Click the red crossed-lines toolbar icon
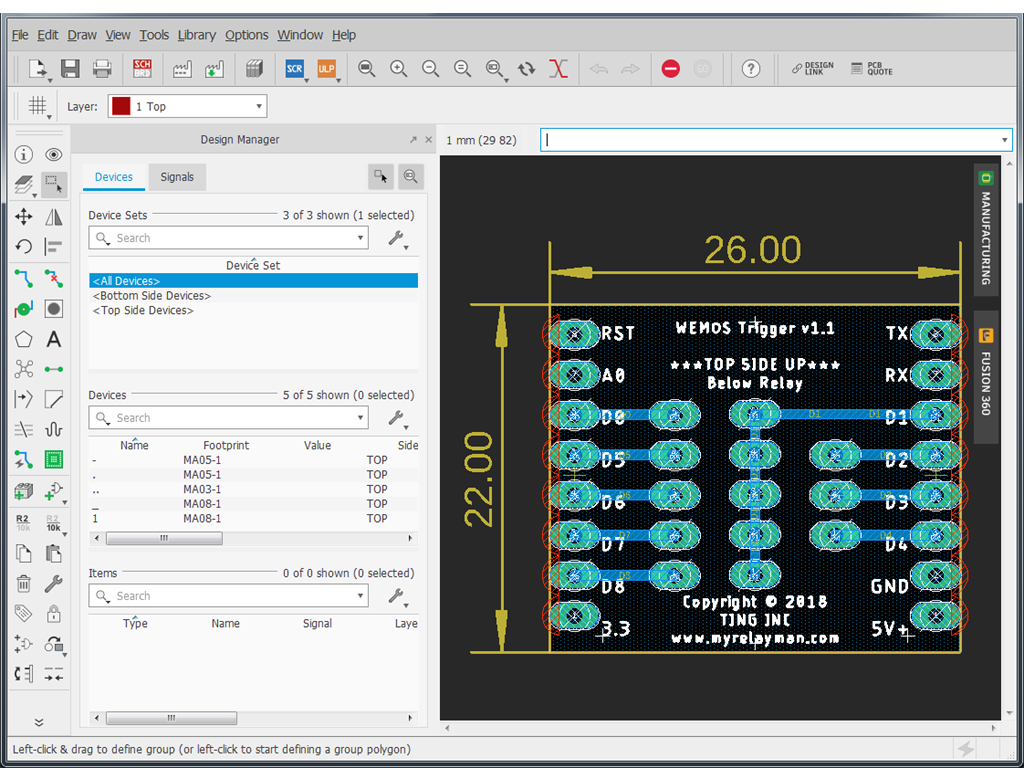Image resolution: width=1024 pixels, height=768 pixels. pyautogui.click(x=558, y=69)
